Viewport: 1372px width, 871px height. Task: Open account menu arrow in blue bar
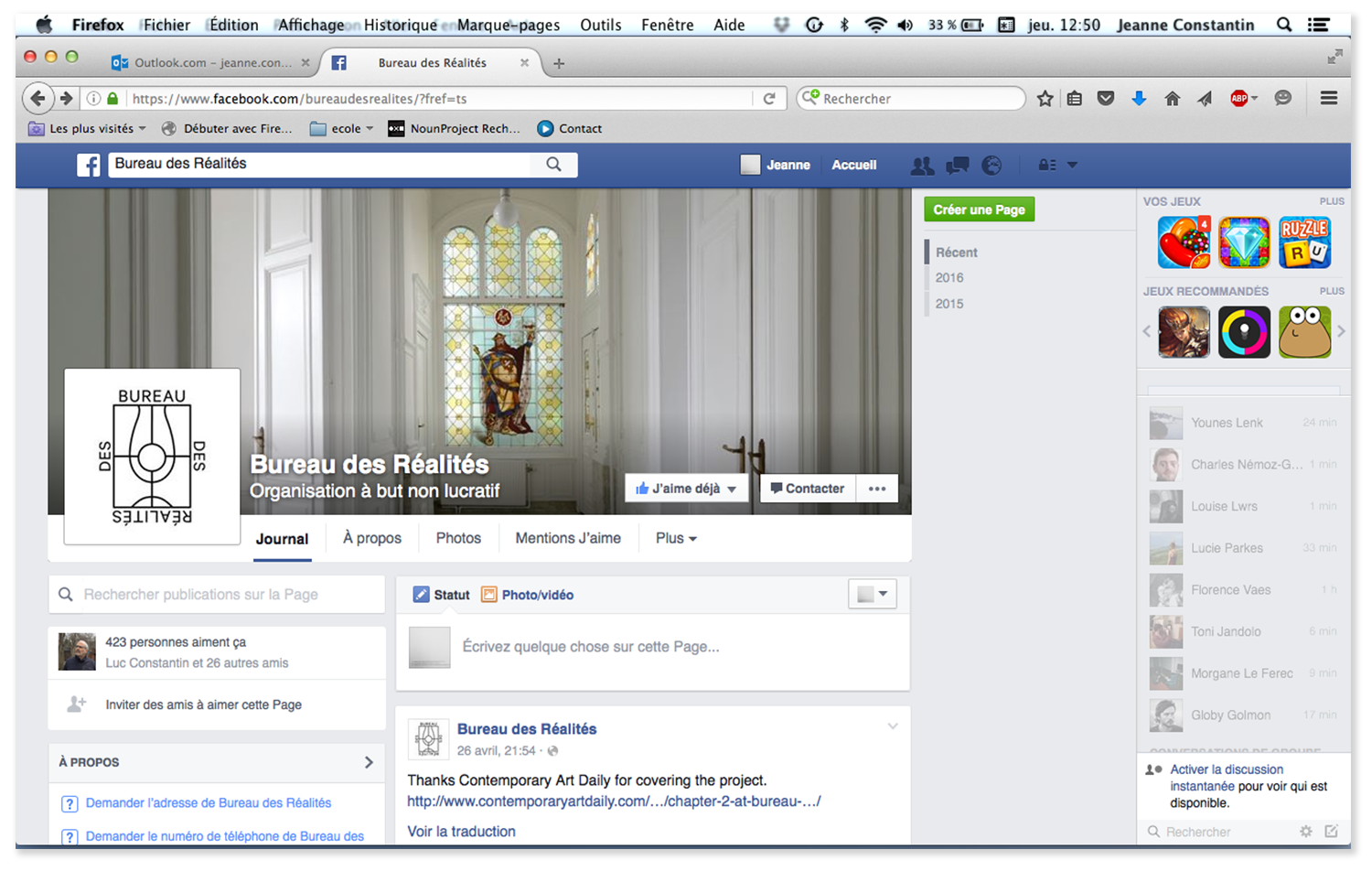(x=1072, y=166)
